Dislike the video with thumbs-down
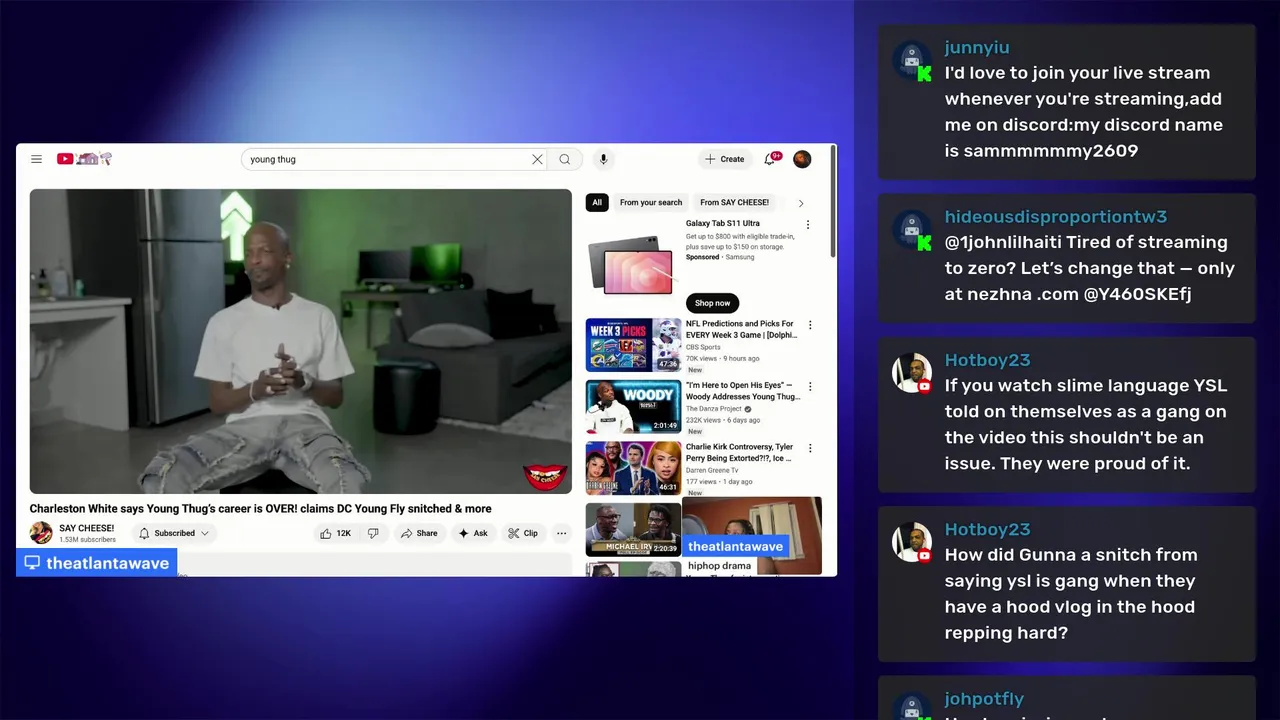 point(373,533)
